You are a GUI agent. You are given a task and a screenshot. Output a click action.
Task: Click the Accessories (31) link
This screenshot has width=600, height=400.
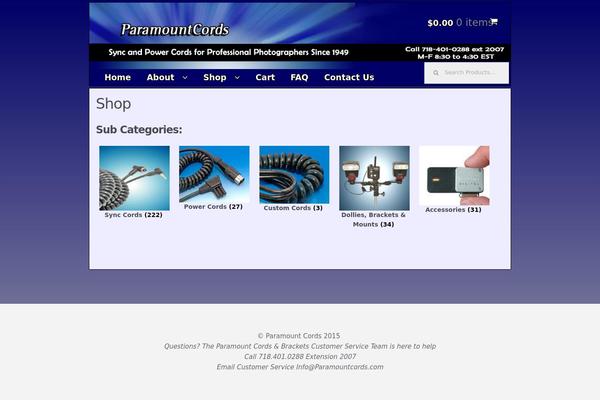point(453,210)
